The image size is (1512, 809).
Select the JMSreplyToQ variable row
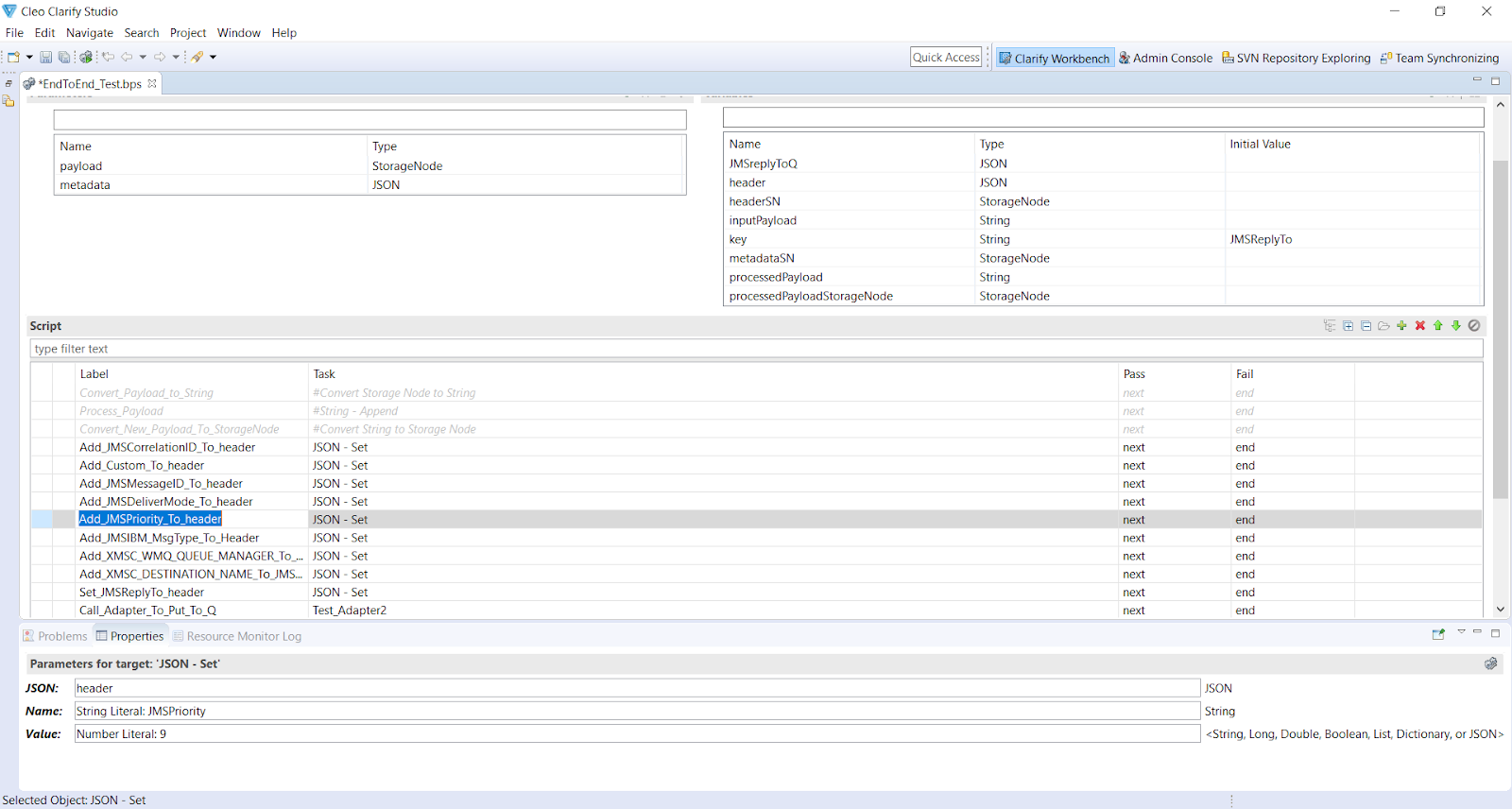tap(1103, 164)
